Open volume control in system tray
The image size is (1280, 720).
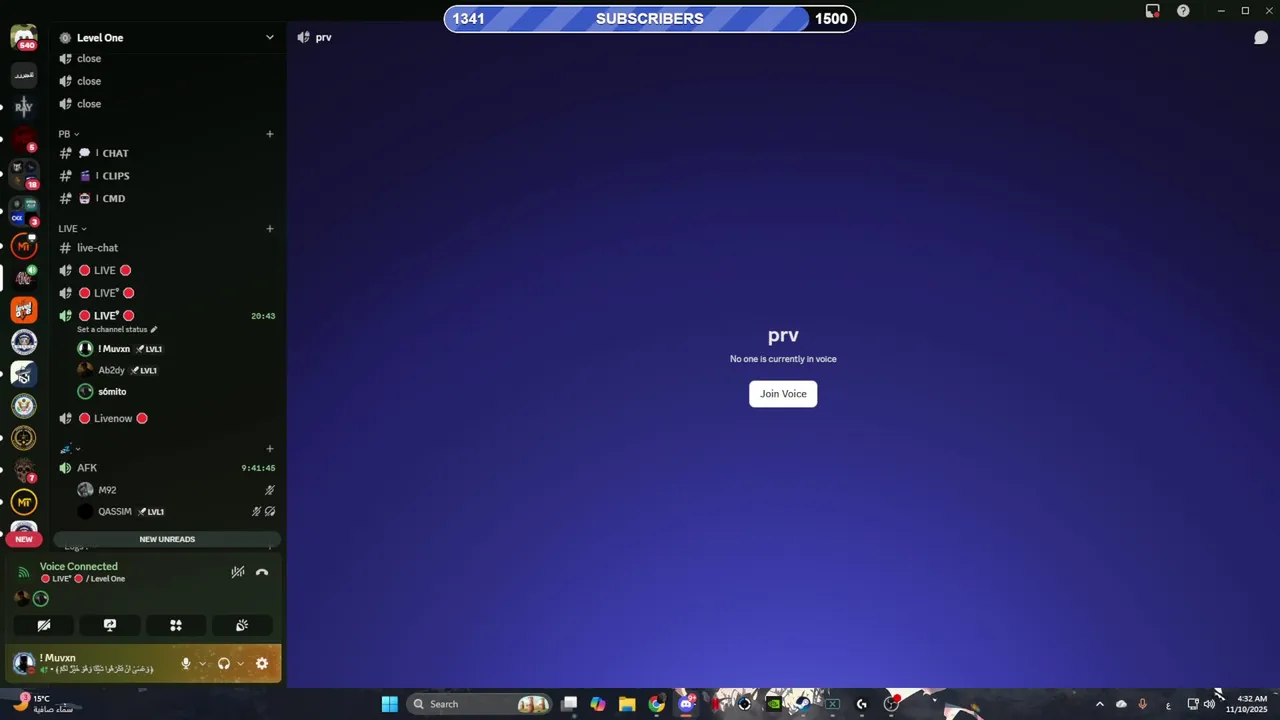[x=1209, y=704]
